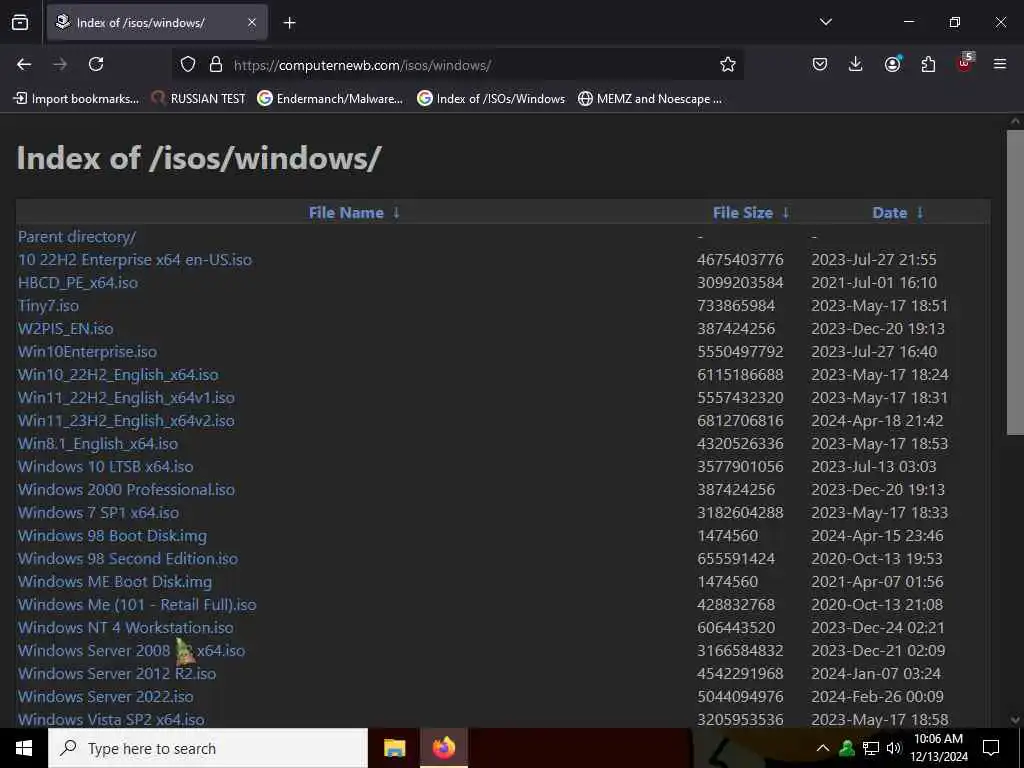Screen dimensions: 1024x768
Task: Click file size 4675403776
Action: point(740,259)
